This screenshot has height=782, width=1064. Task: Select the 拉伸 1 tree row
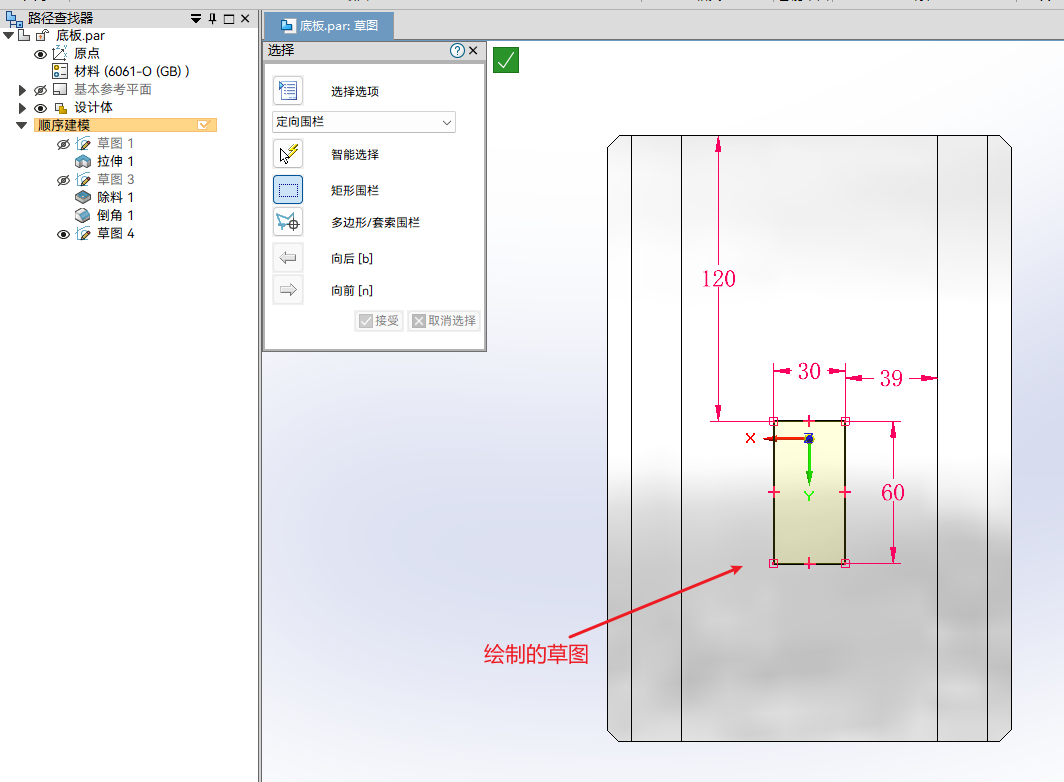115,162
